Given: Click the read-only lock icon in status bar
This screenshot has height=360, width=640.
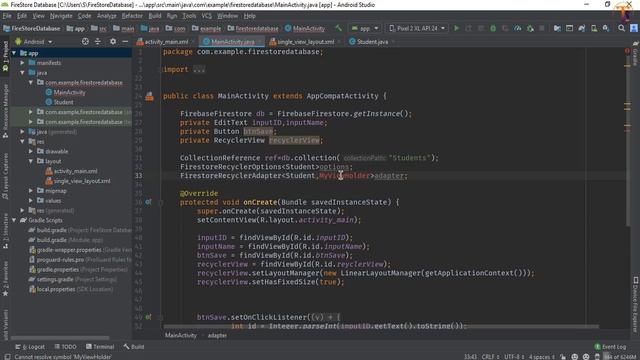Looking at the screenshot, I should pyautogui.click(x=562, y=357).
